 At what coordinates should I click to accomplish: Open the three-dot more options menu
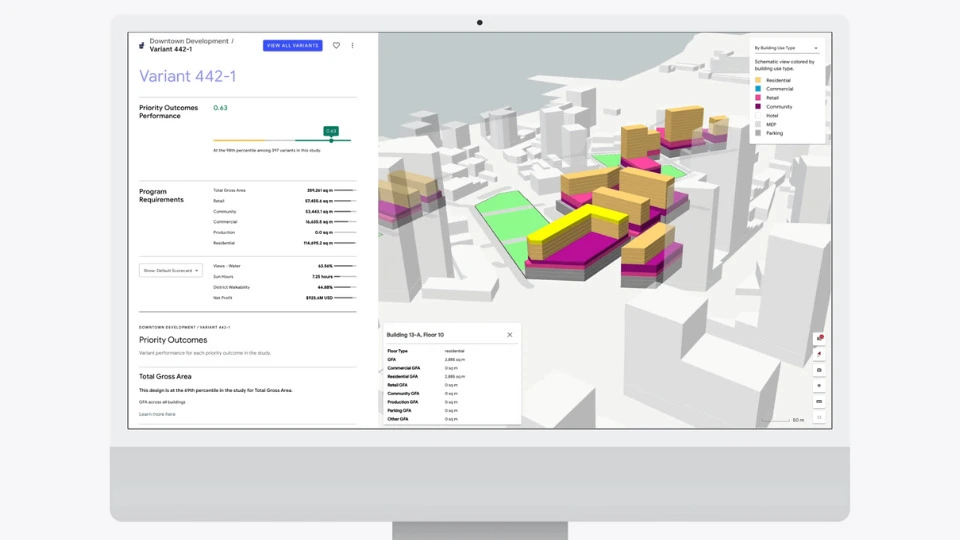click(x=352, y=45)
